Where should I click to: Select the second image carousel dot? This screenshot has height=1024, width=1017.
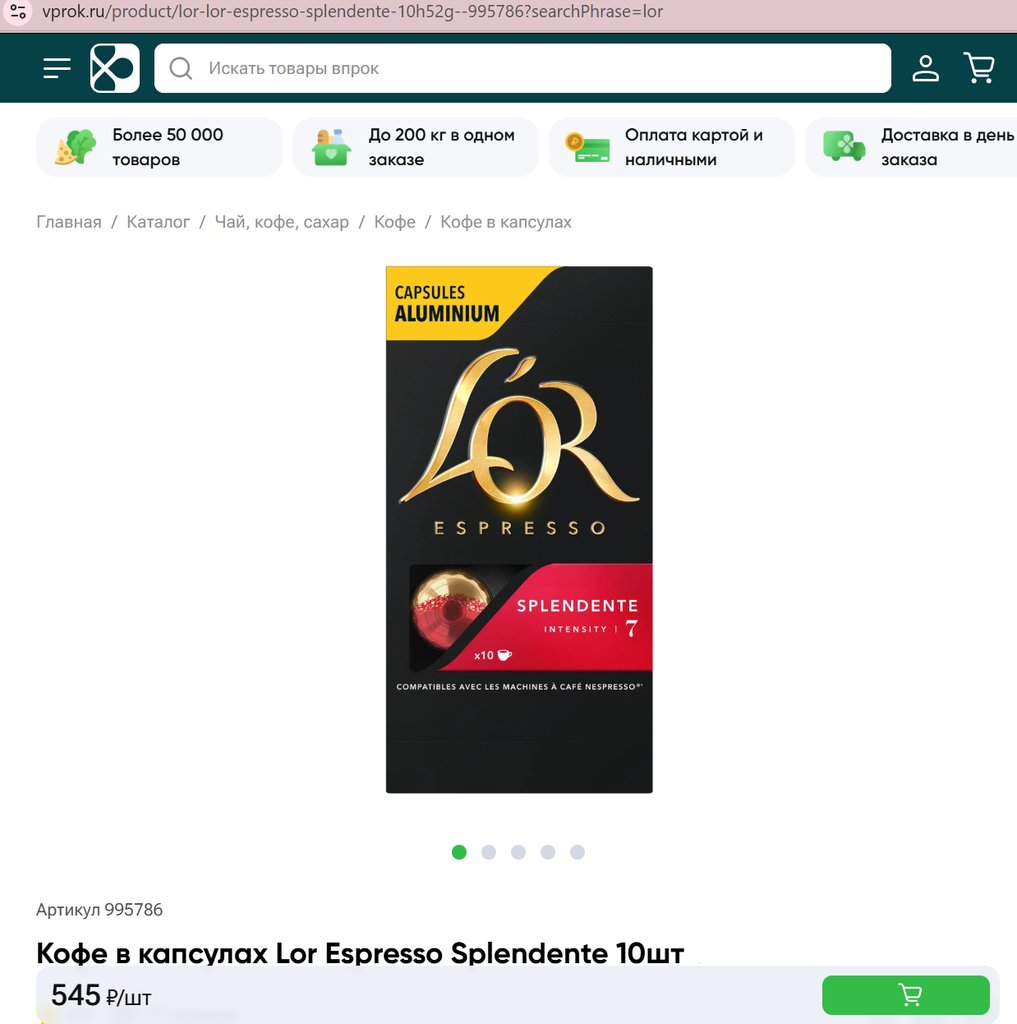pos(489,852)
